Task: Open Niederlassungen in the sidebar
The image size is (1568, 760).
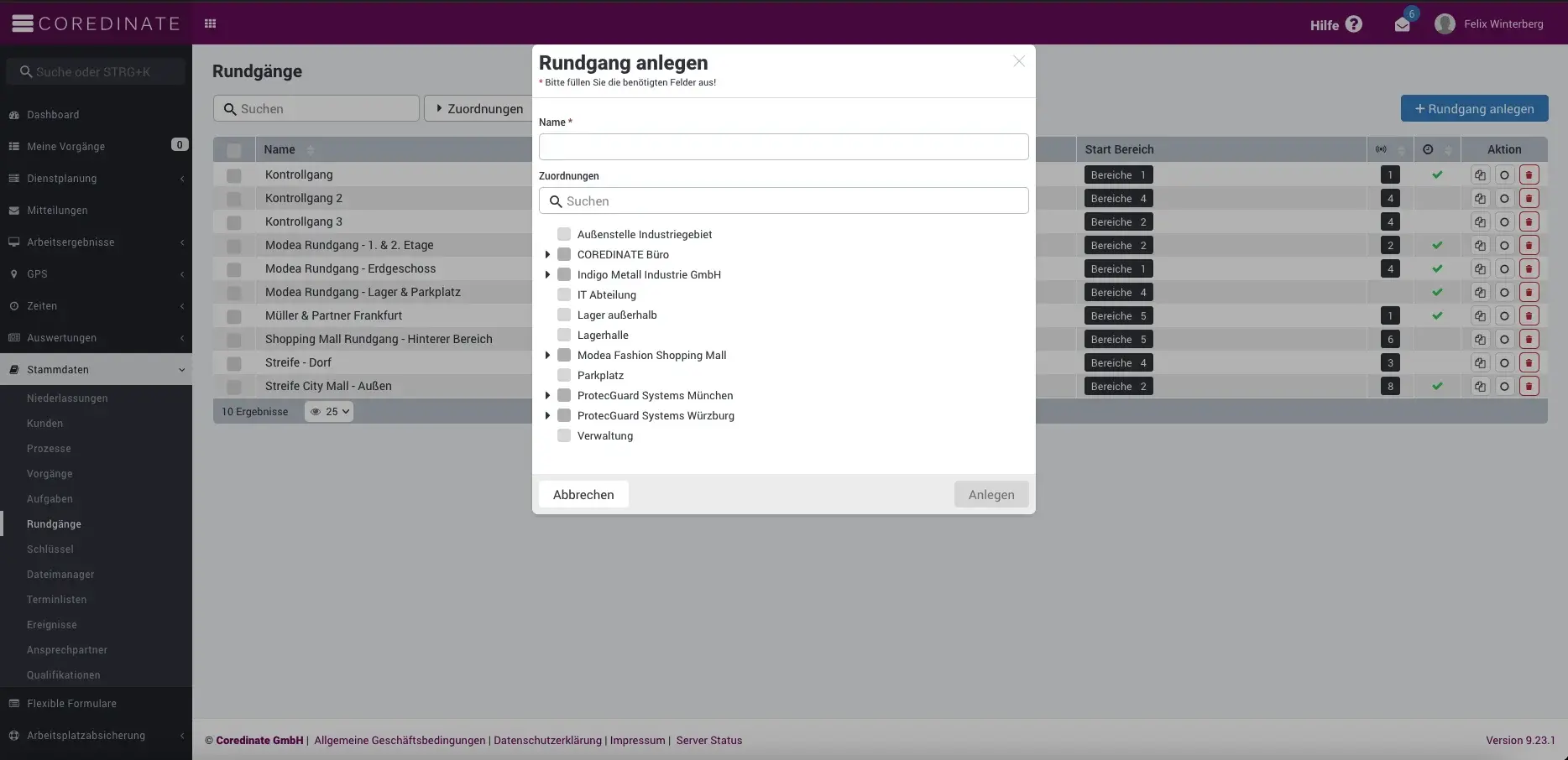Action: 67,398
